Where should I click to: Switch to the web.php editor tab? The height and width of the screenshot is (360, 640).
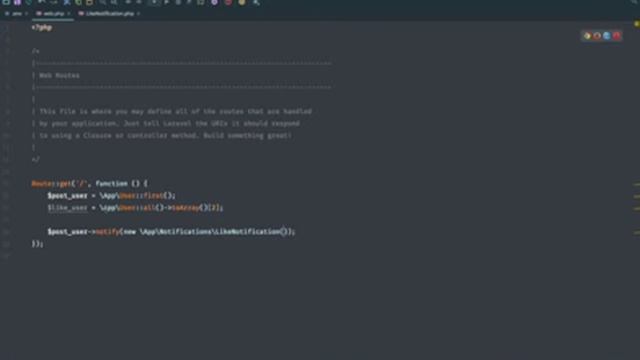pyautogui.click(x=53, y=13)
